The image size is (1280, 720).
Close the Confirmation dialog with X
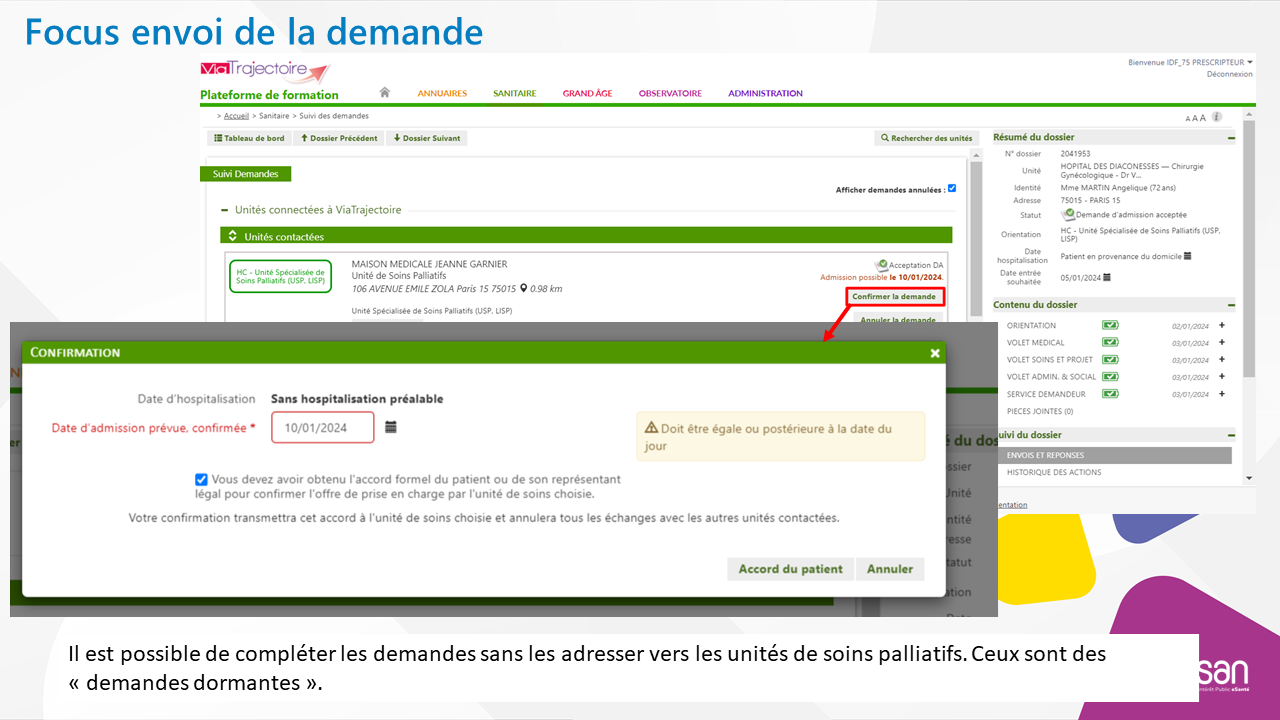(934, 353)
